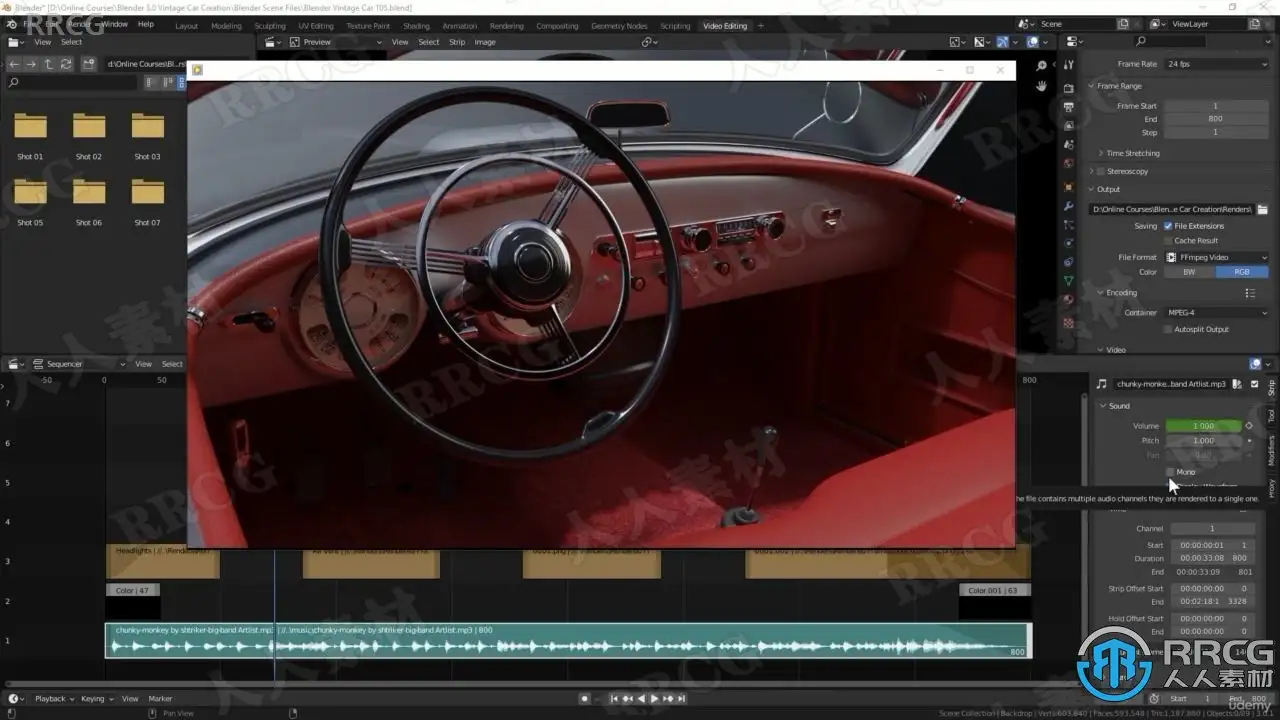
Task: Toggle the File Extensions checkbox
Action: click(1168, 226)
